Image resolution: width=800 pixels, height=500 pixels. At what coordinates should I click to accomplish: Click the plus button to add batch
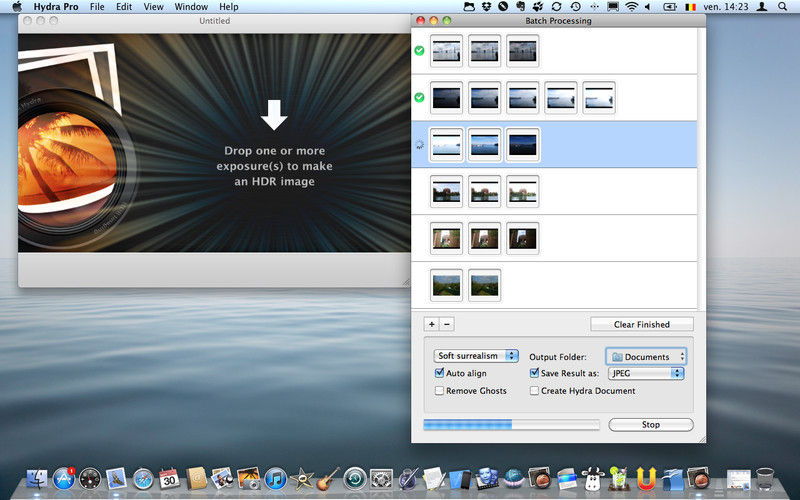[x=432, y=324]
